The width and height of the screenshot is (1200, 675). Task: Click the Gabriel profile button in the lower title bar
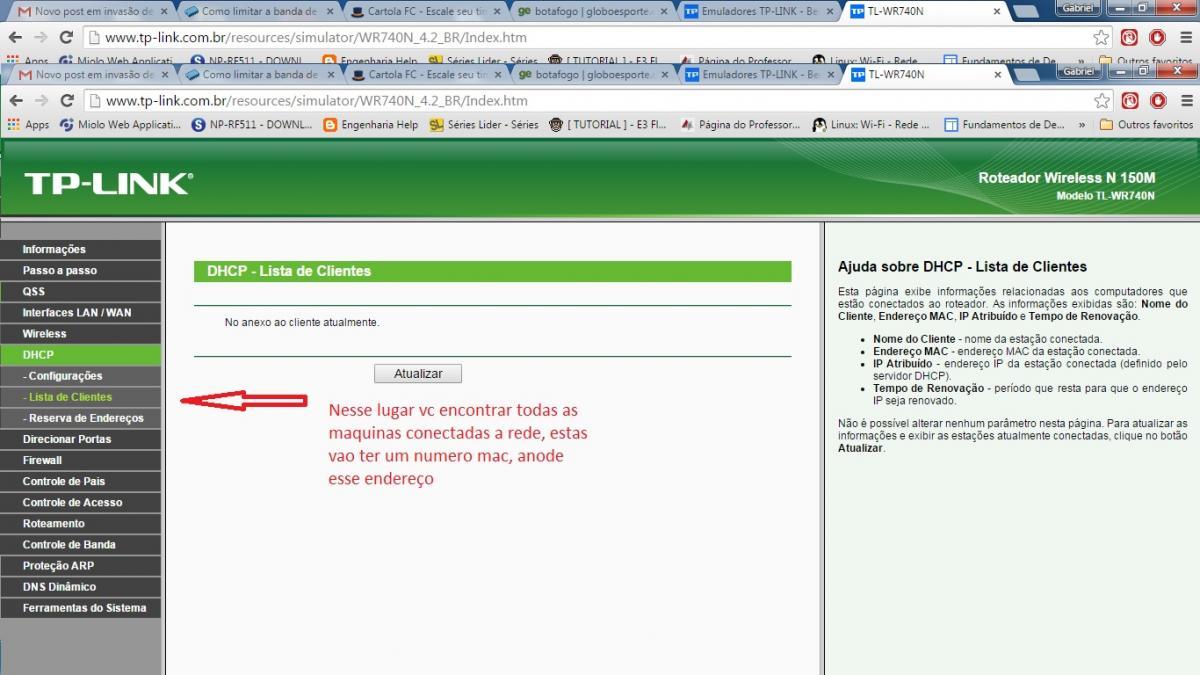1078,71
